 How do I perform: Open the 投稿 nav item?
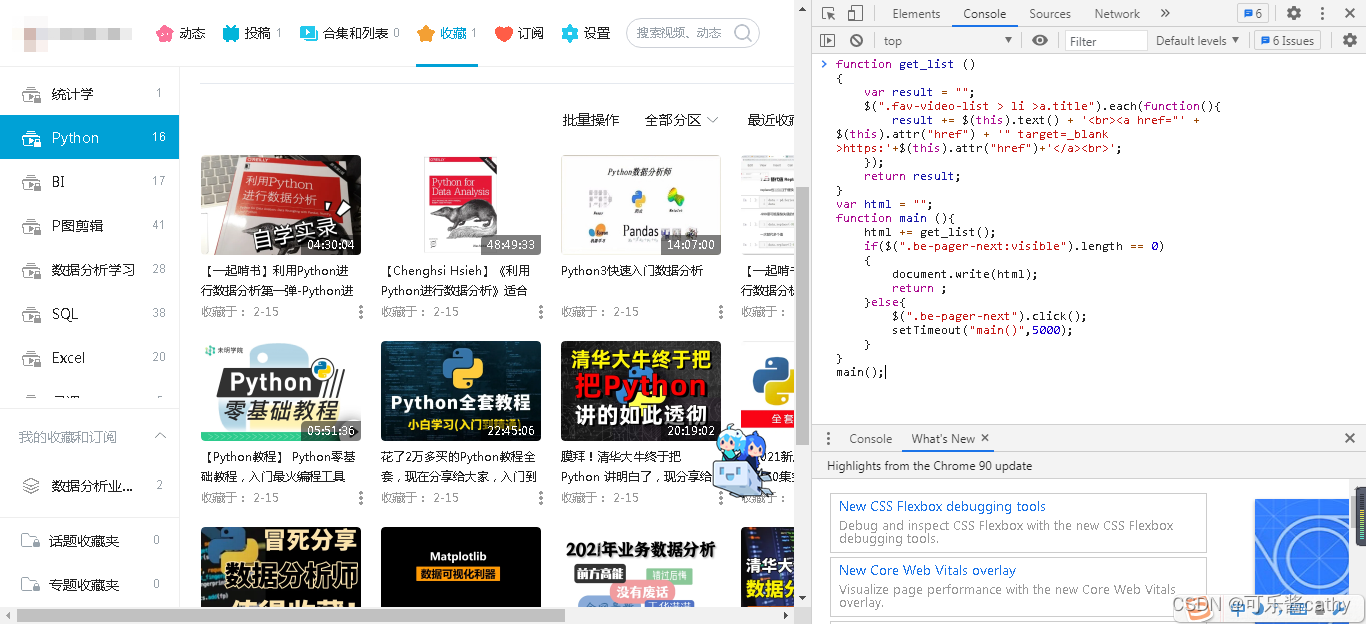[251, 33]
